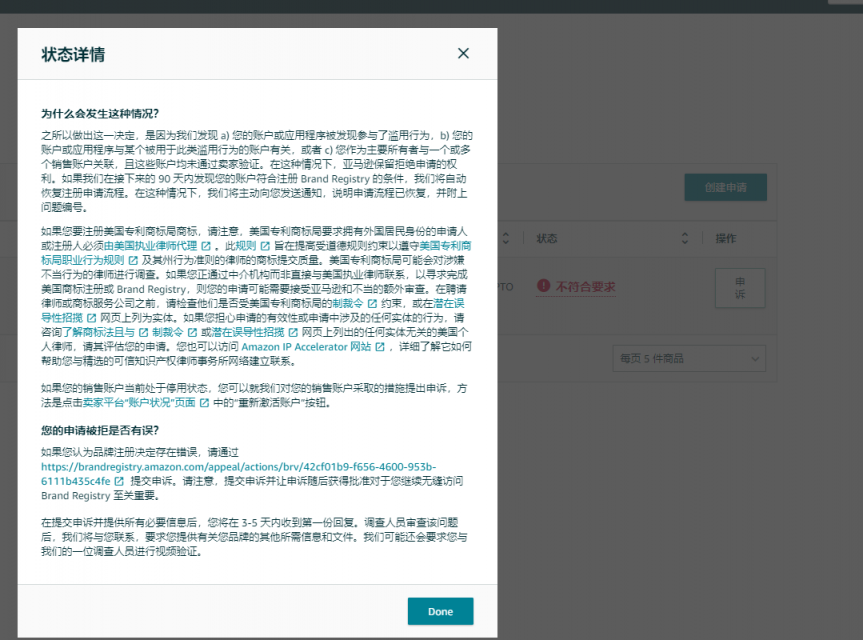863x640 pixels.
Task: Click external-link icon after 此规则
Action: (x=265, y=246)
